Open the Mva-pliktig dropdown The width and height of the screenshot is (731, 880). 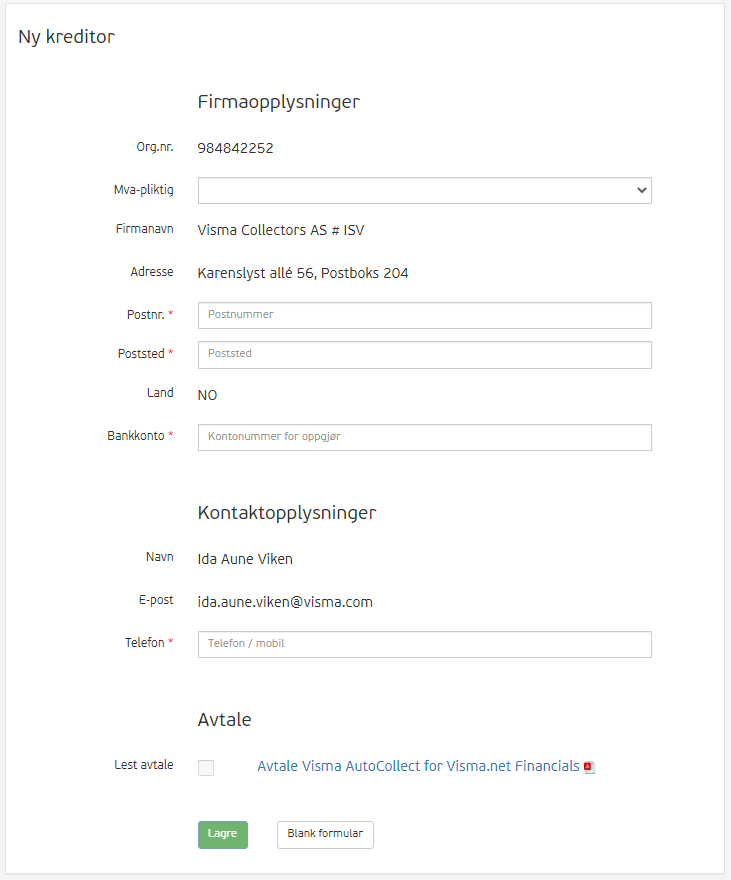pos(425,190)
